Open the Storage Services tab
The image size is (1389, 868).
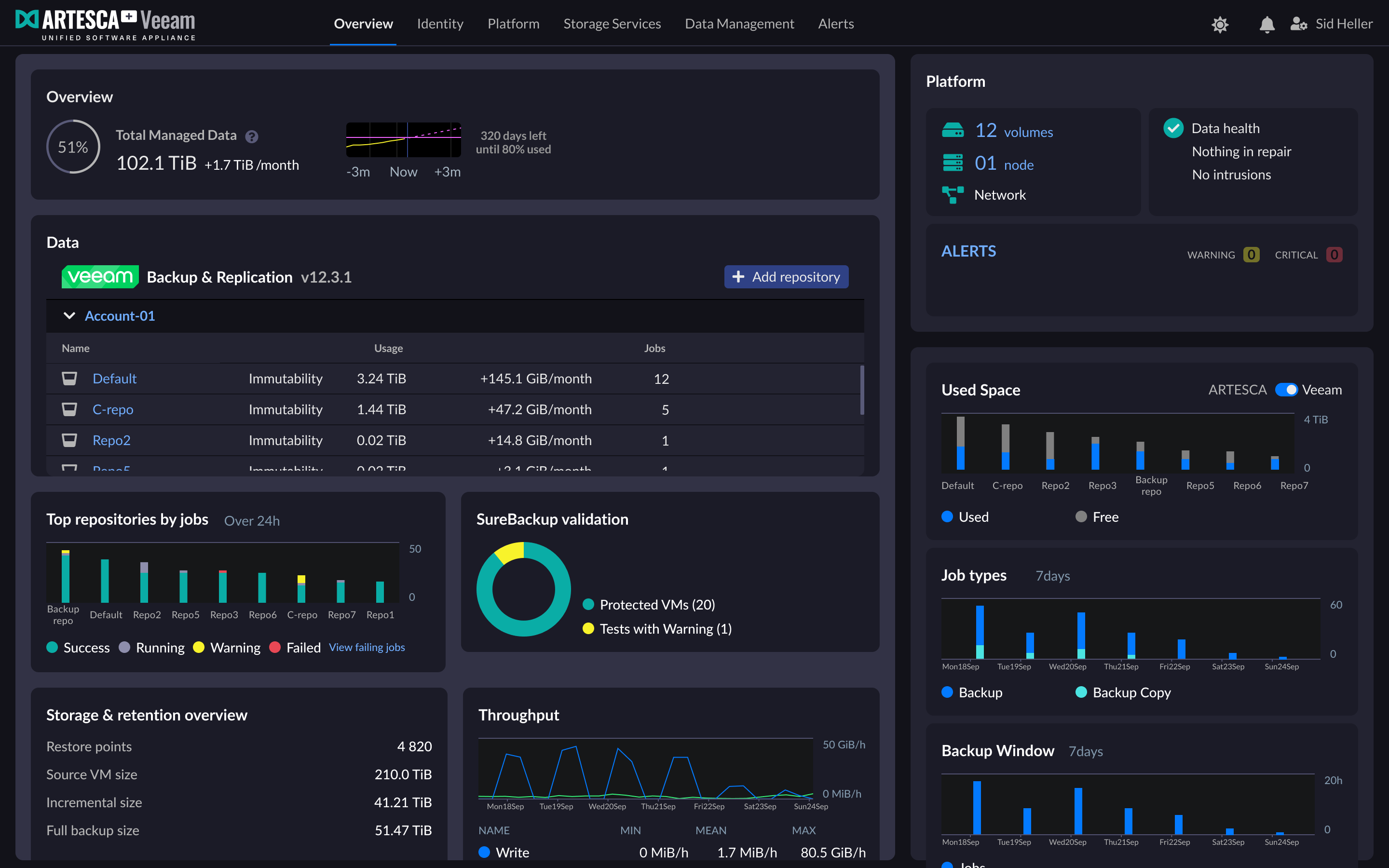[612, 24]
